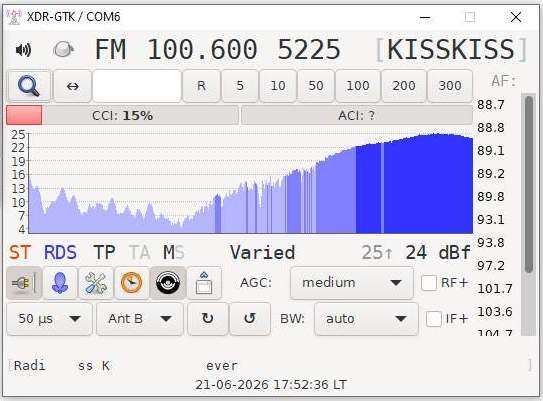Open the clock scheduler icon
This screenshot has width=543, height=401.
click(132, 283)
